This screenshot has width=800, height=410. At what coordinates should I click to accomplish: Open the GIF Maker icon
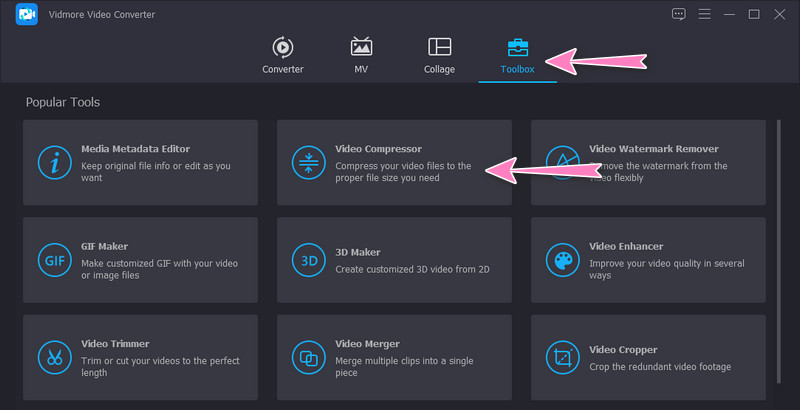coord(52,260)
